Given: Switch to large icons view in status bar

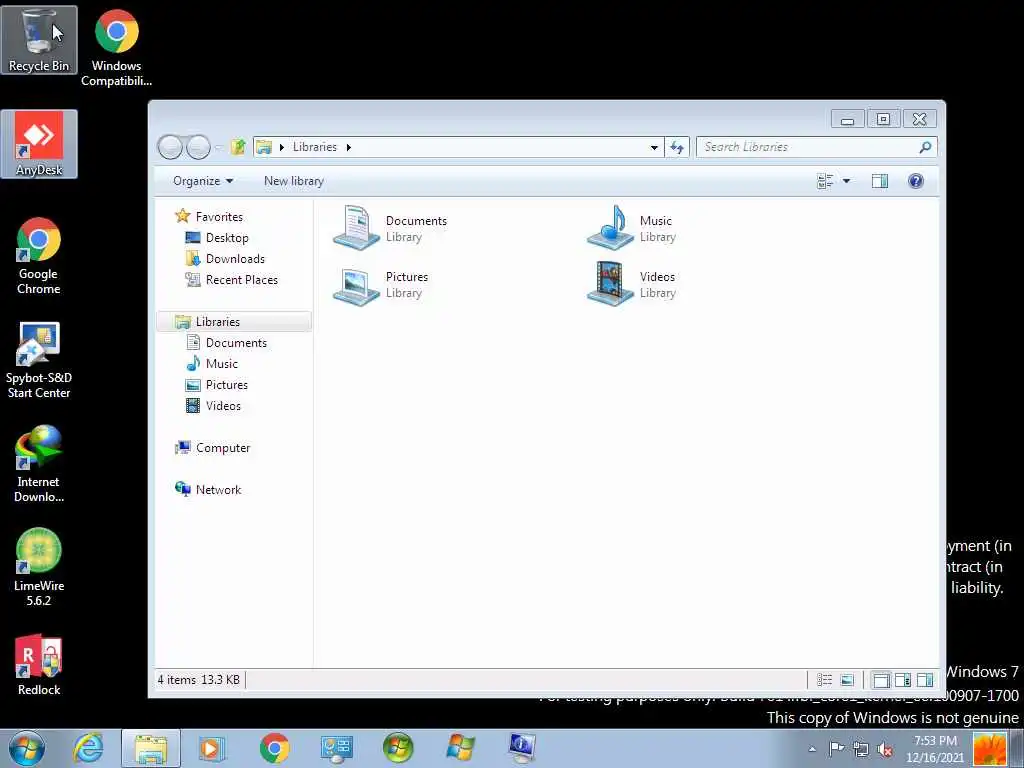Looking at the screenshot, I should (x=847, y=680).
